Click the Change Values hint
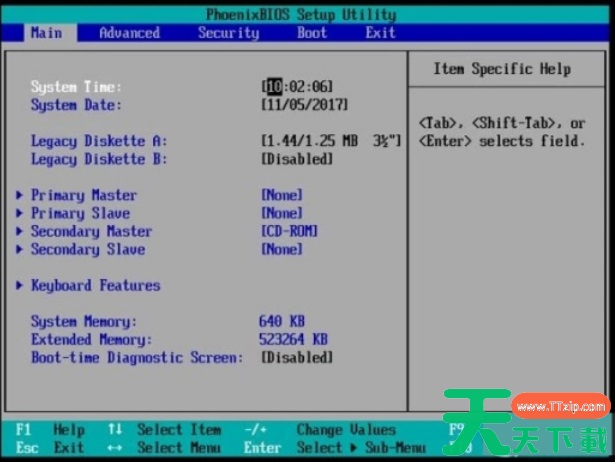Screen dimensions: 615x462 coord(346,430)
